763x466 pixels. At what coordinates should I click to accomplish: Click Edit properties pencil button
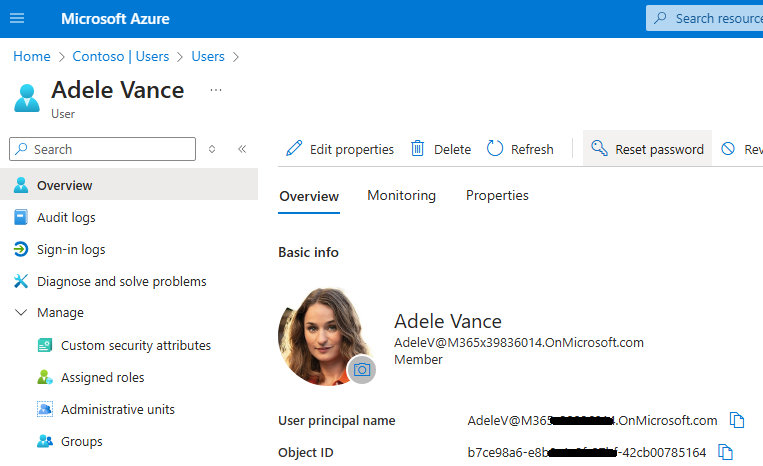coord(340,149)
